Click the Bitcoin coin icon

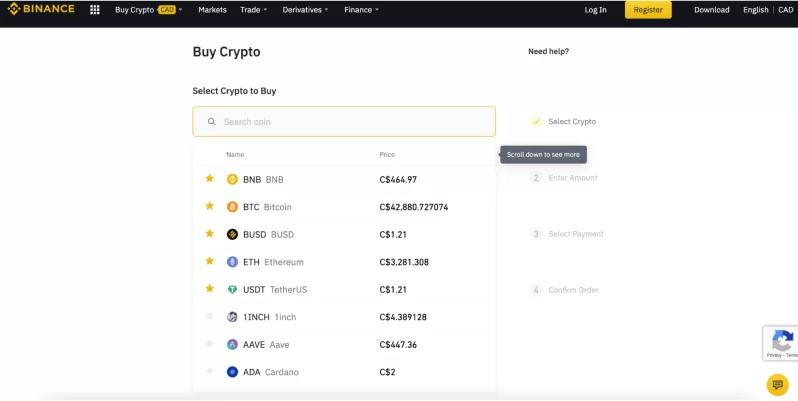pos(232,207)
